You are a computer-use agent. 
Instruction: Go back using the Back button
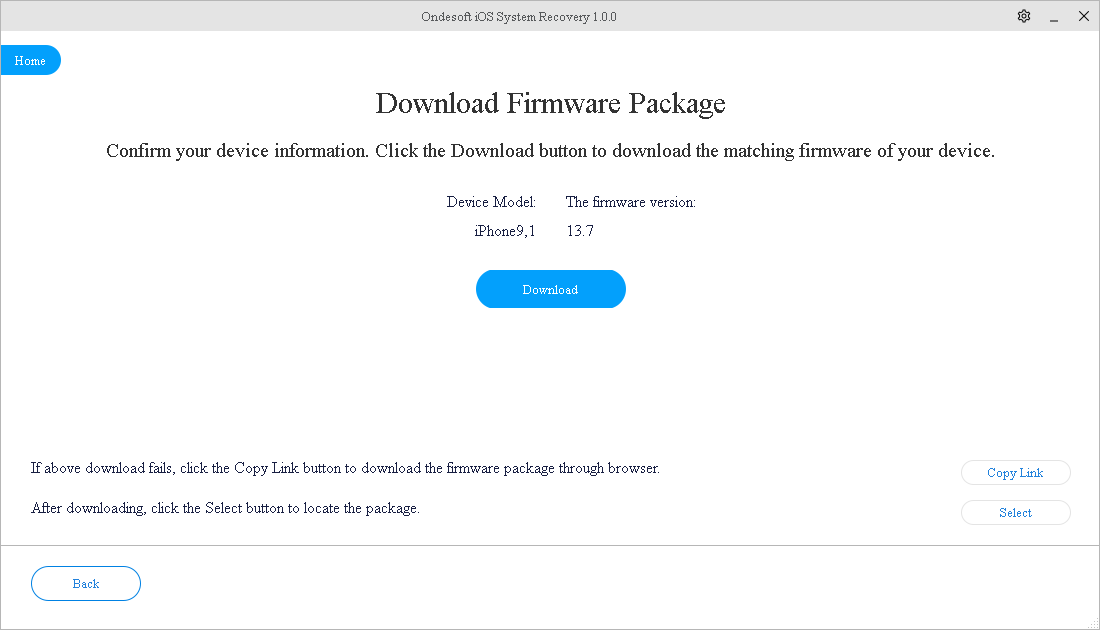86,584
